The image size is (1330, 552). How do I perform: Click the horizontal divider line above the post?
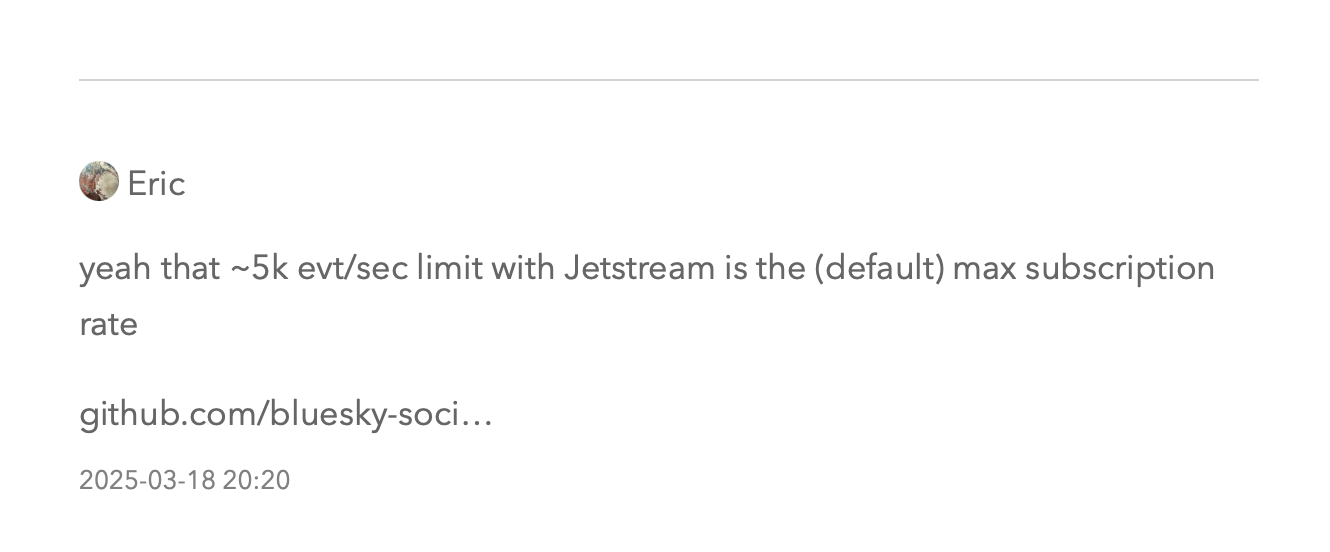click(x=668, y=79)
